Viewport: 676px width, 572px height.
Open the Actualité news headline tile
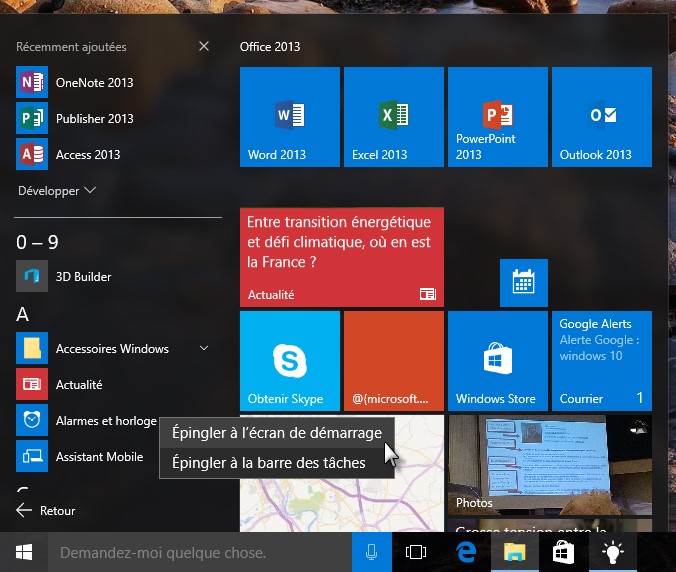tap(341, 257)
